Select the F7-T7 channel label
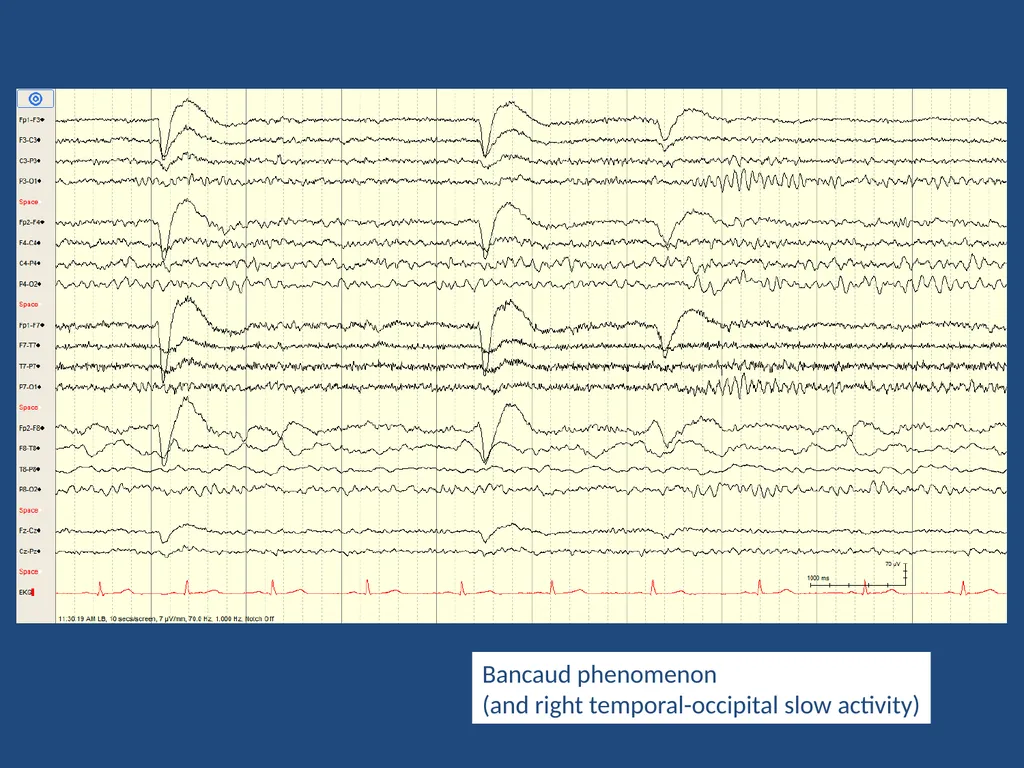The height and width of the screenshot is (768, 1024). (x=29, y=345)
